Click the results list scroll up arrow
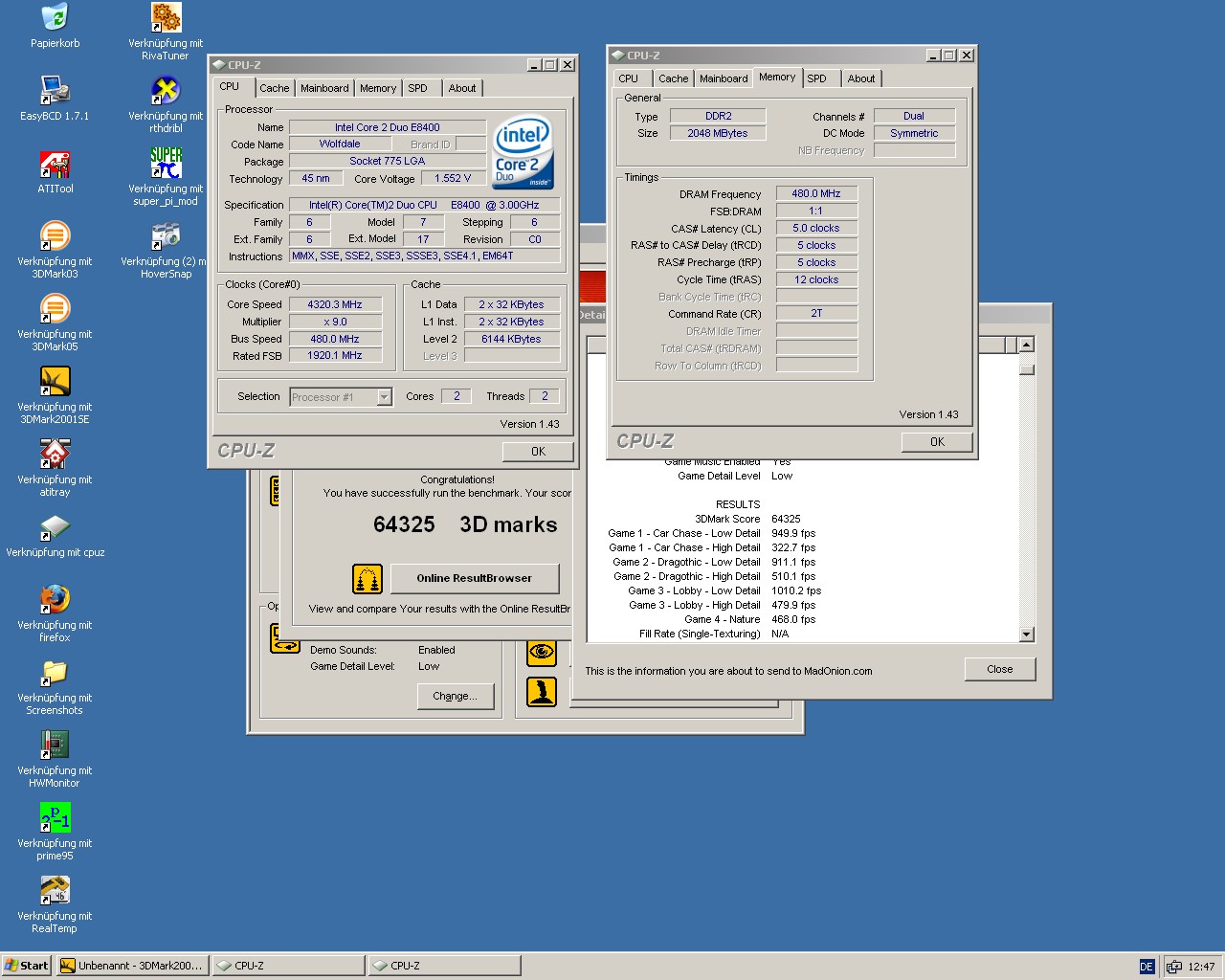The height and width of the screenshot is (980, 1225). point(1026,345)
